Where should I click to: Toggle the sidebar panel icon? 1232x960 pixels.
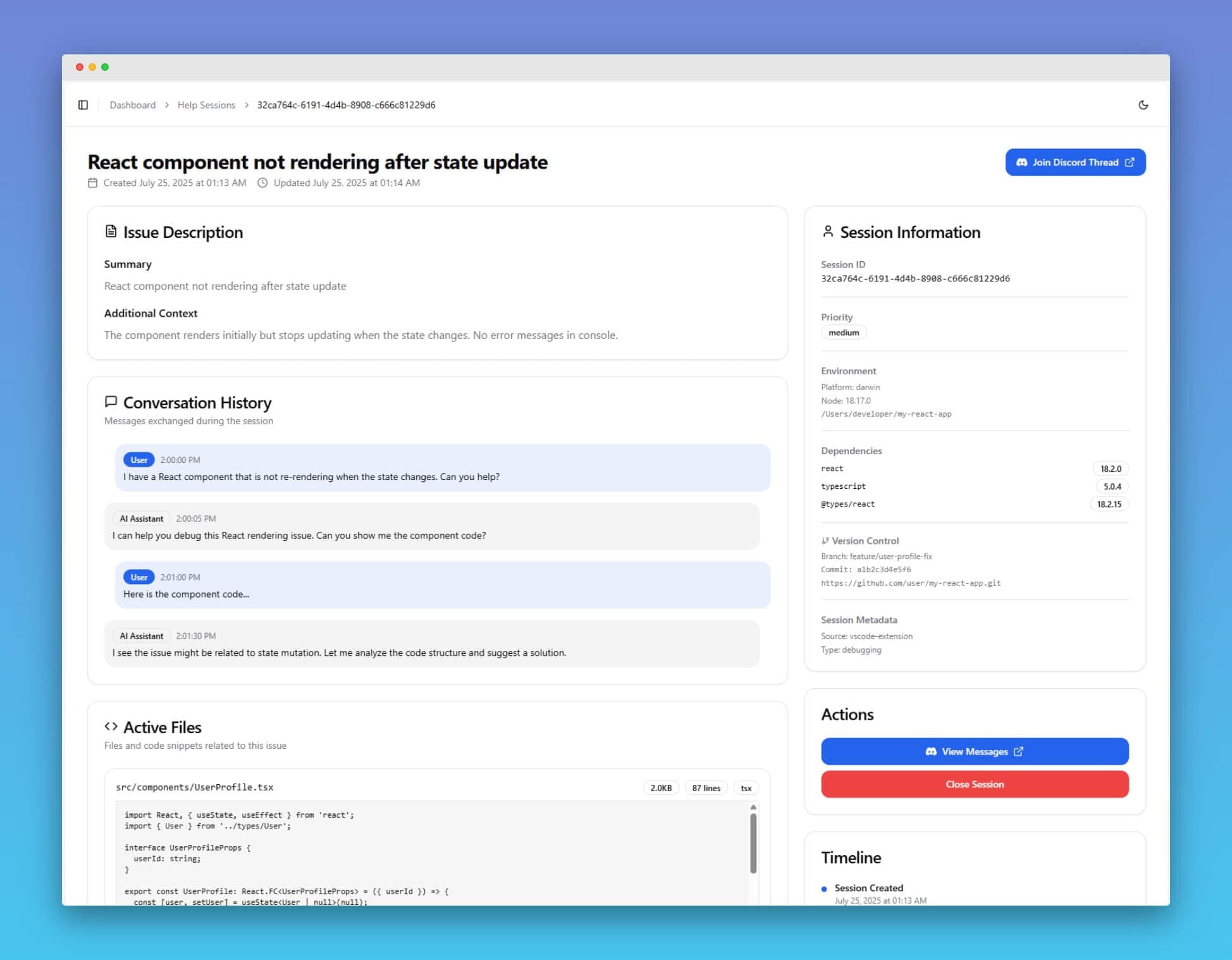pos(83,105)
